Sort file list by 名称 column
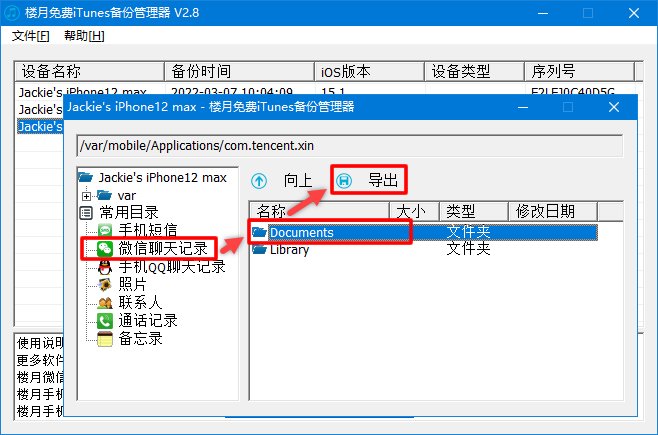Screen dimensions: 658x435 click(x=320, y=211)
